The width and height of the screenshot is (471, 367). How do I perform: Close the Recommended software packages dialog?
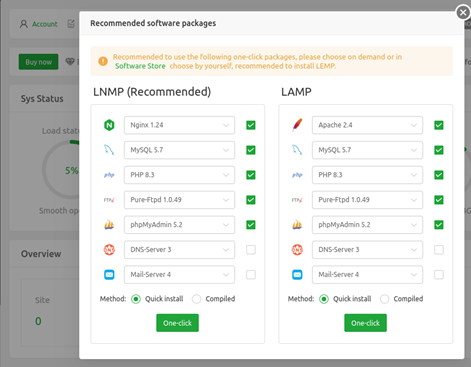pyautogui.click(x=463, y=13)
